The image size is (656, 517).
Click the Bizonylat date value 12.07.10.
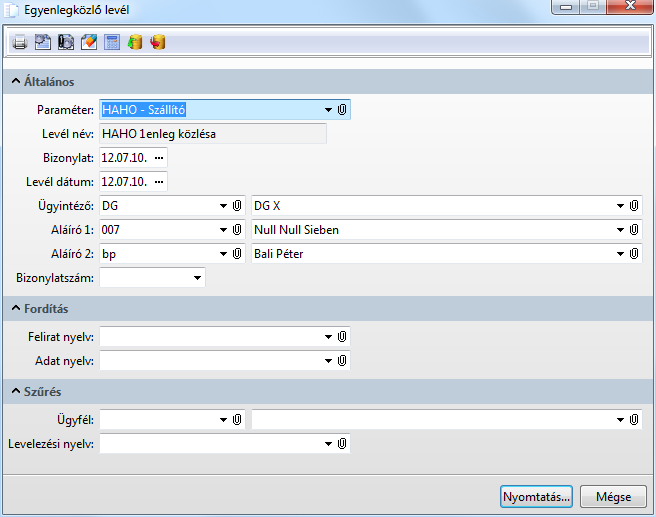click(124, 158)
